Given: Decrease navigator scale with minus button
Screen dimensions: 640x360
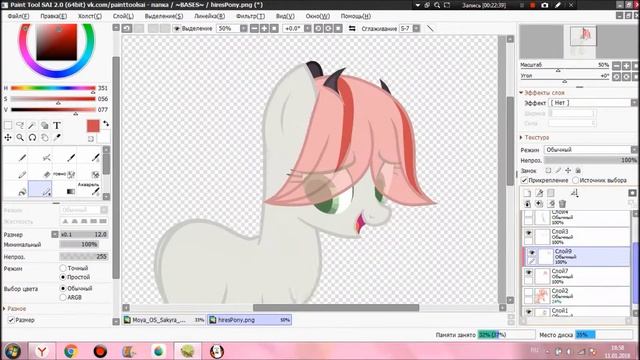Looking at the screenshot, I should point(616,65).
